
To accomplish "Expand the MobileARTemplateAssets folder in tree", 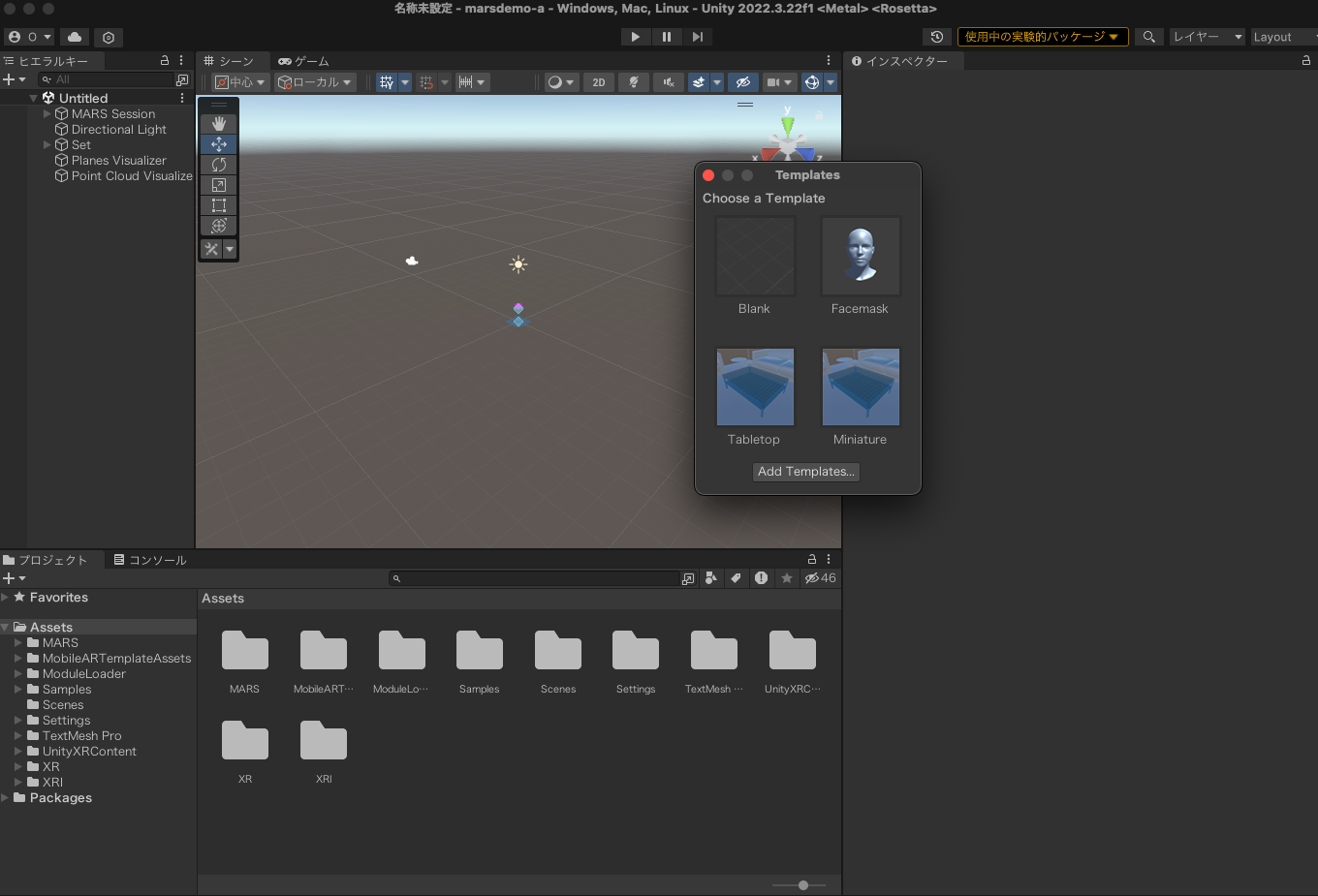I will click(x=18, y=658).
